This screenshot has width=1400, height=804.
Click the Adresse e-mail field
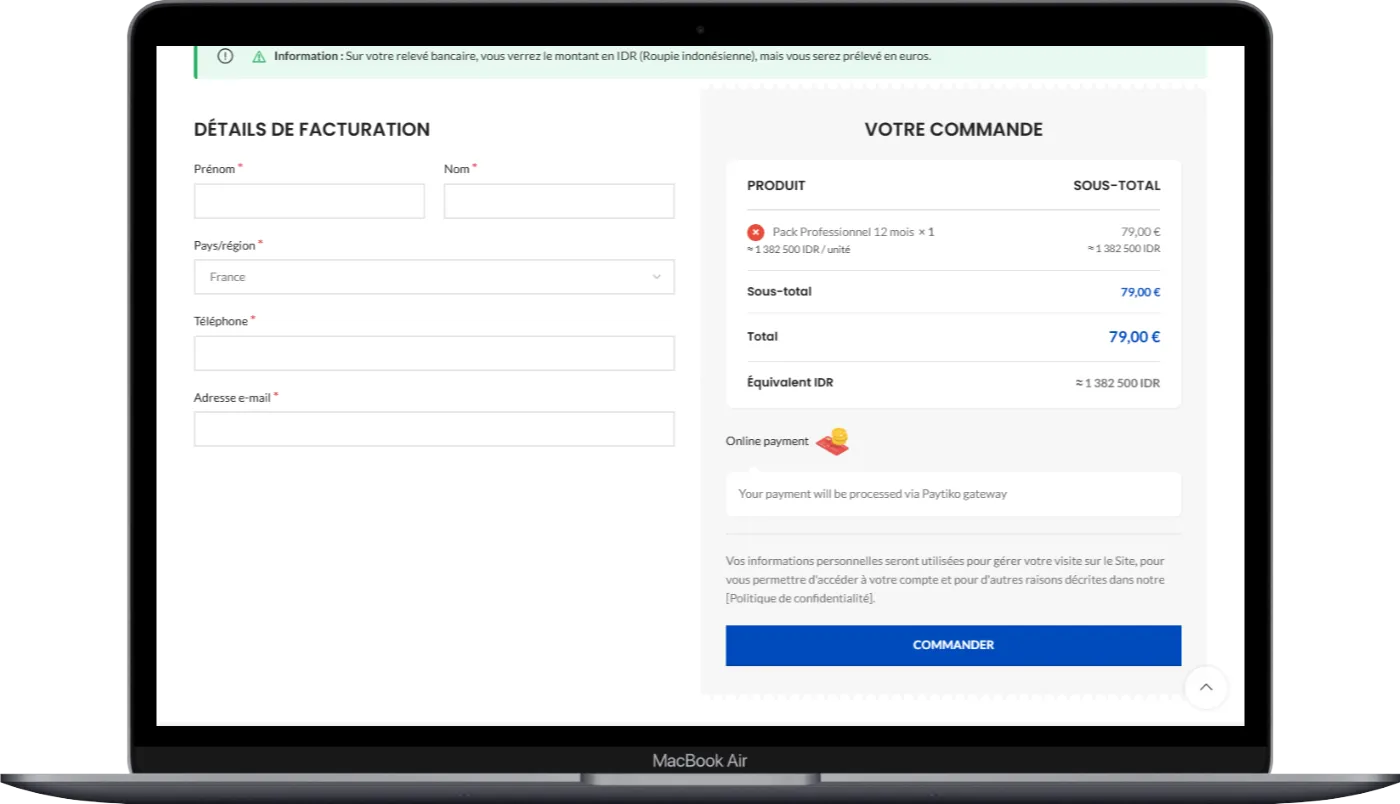434,429
